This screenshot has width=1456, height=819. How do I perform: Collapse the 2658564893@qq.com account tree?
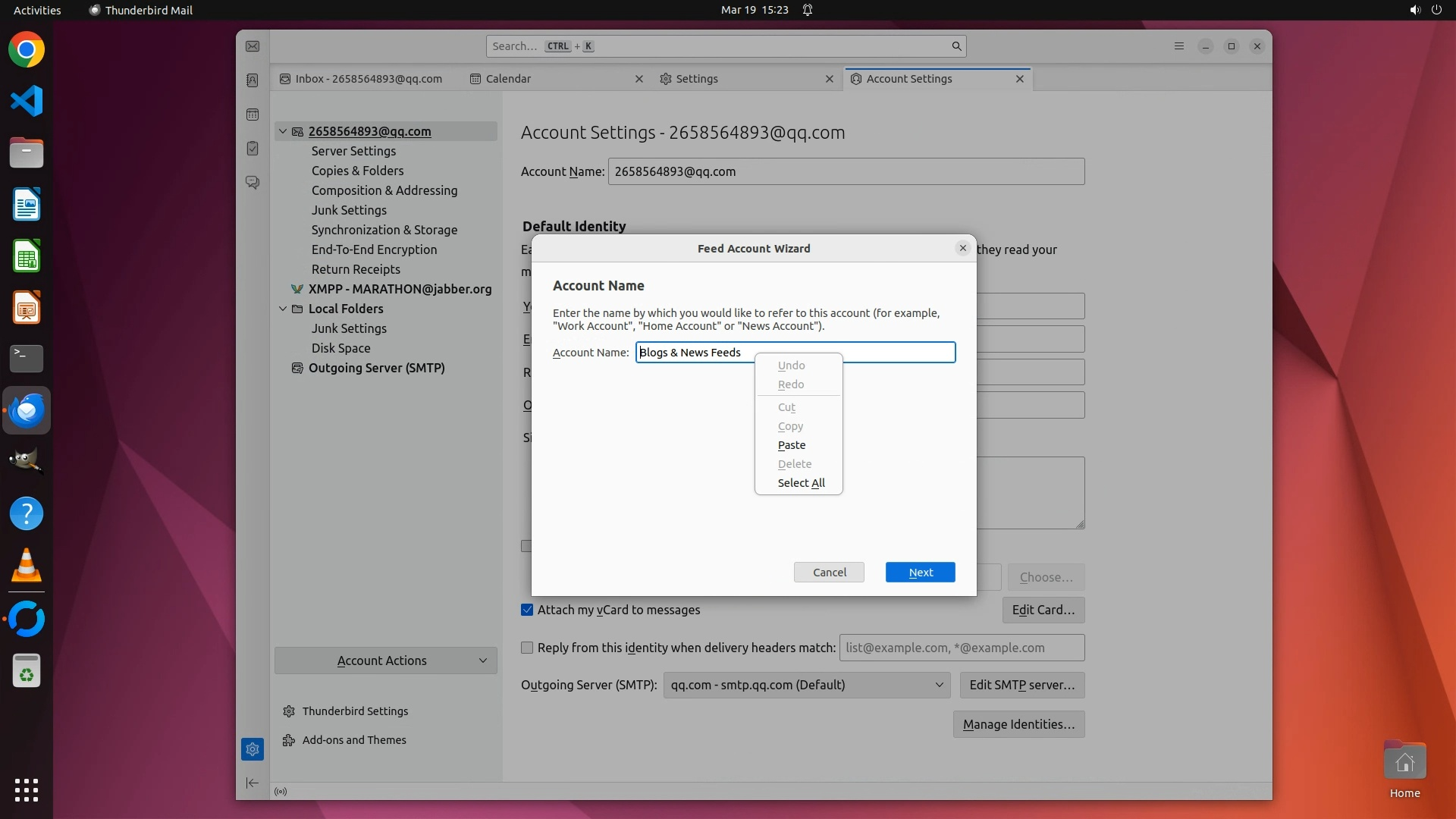pos(283,131)
